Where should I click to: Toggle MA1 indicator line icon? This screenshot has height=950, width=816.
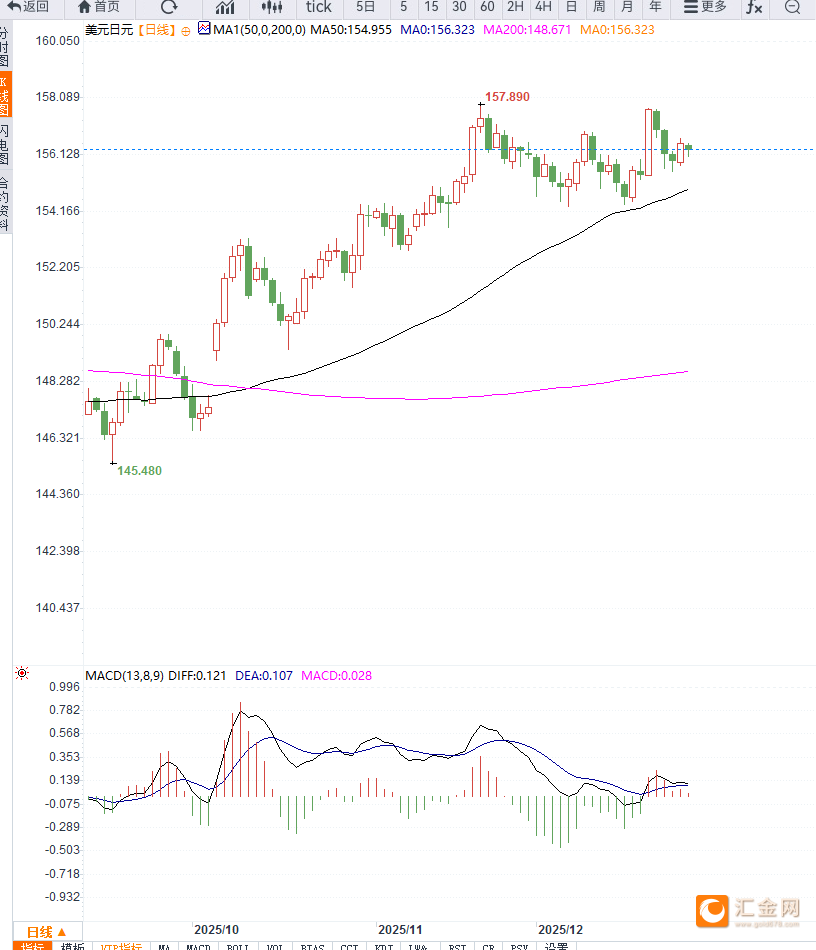pyautogui.click(x=204, y=30)
